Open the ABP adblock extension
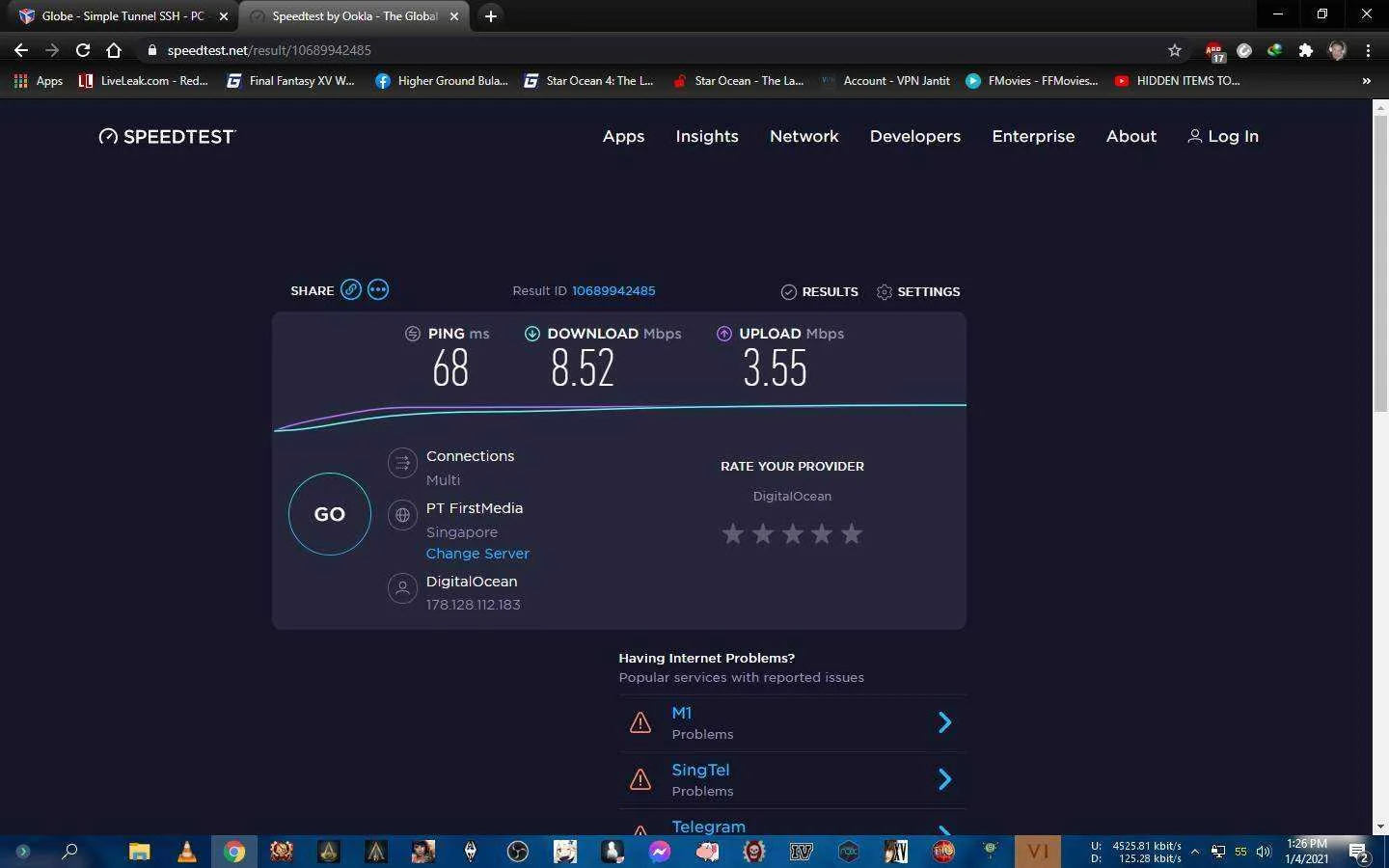 click(1213, 51)
